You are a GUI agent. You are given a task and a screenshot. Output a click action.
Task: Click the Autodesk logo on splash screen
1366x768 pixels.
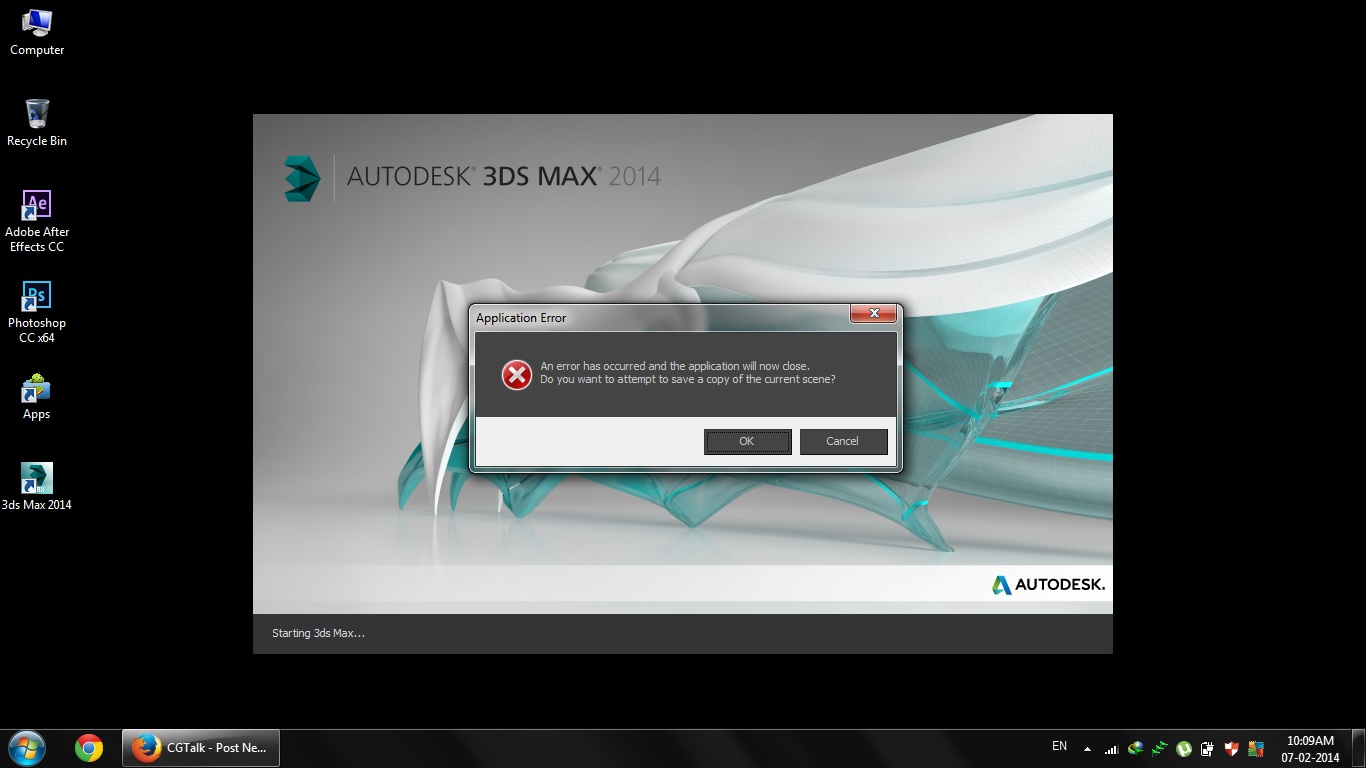click(x=1048, y=585)
